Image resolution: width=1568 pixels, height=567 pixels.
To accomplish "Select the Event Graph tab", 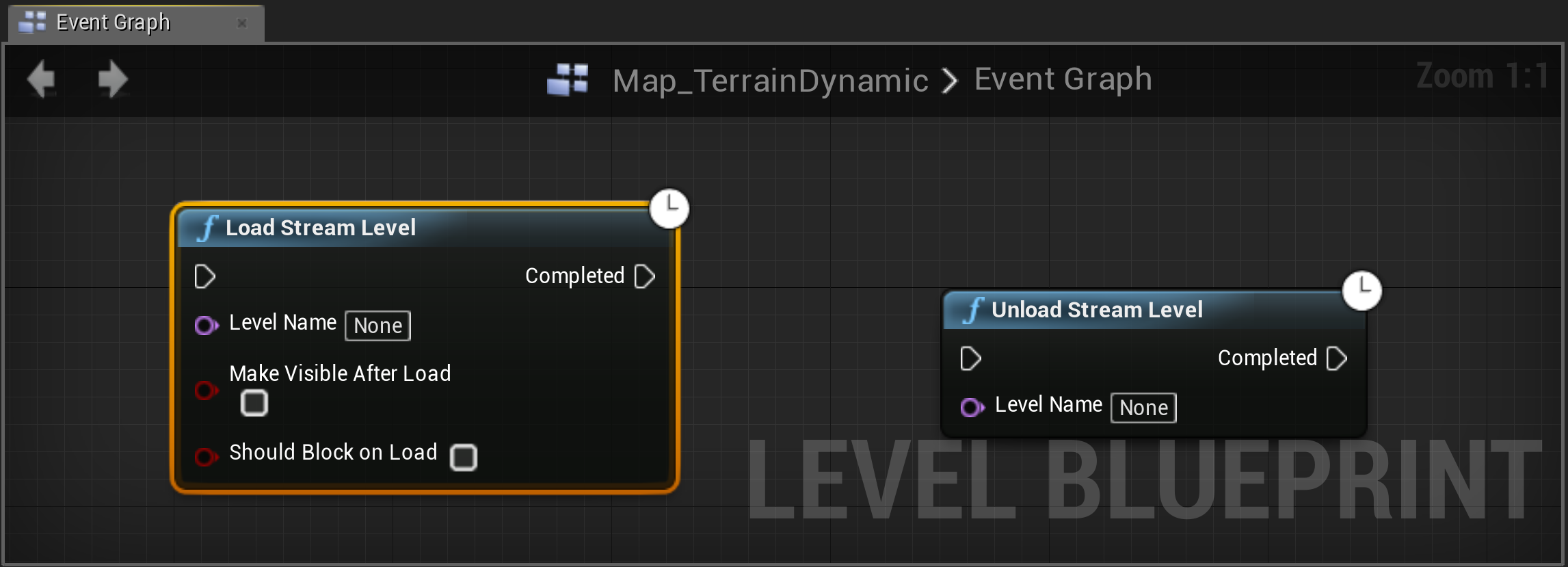I will 113,23.
